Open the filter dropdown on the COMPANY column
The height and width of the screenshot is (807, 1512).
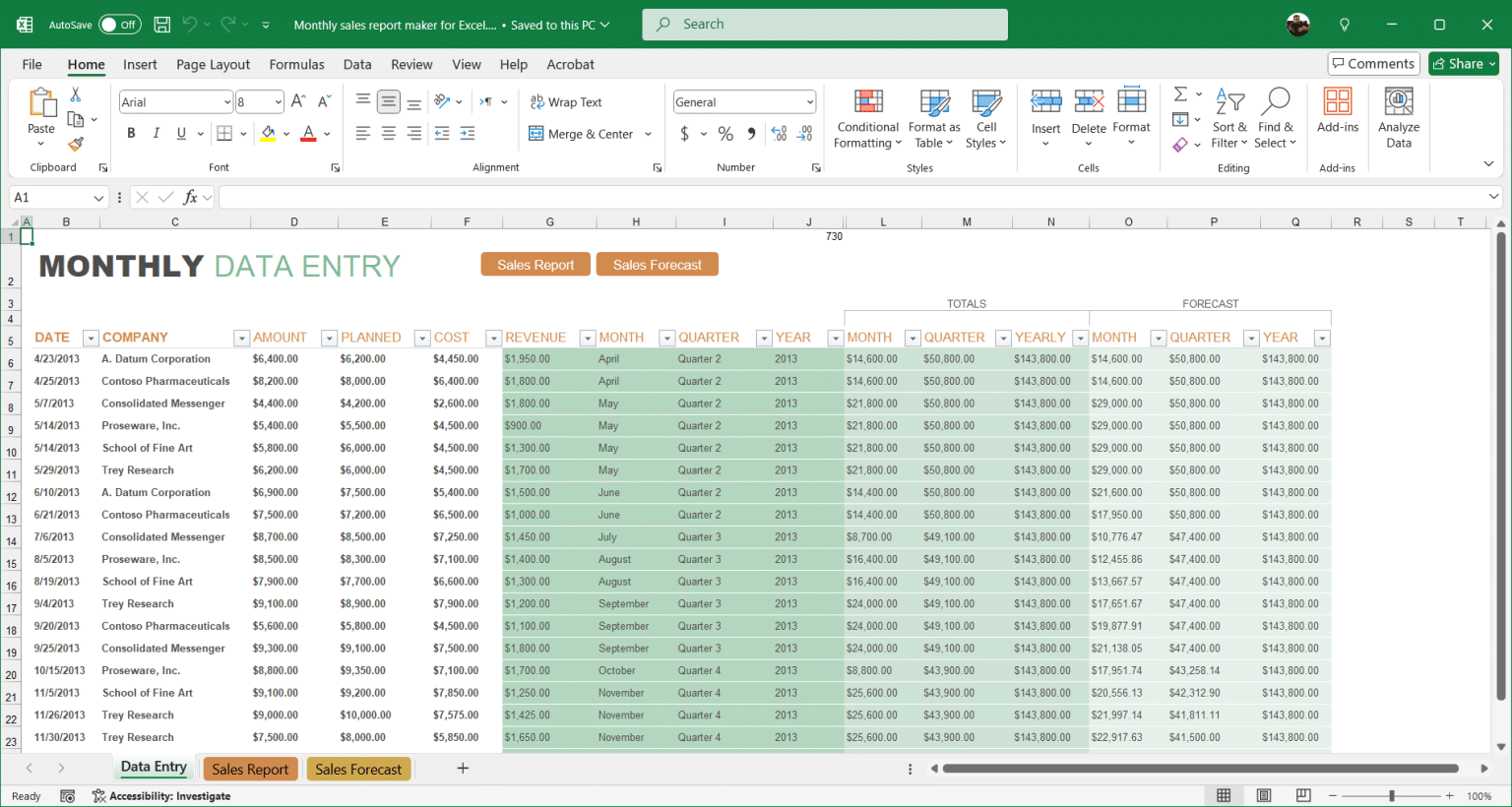click(x=241, y=337)
